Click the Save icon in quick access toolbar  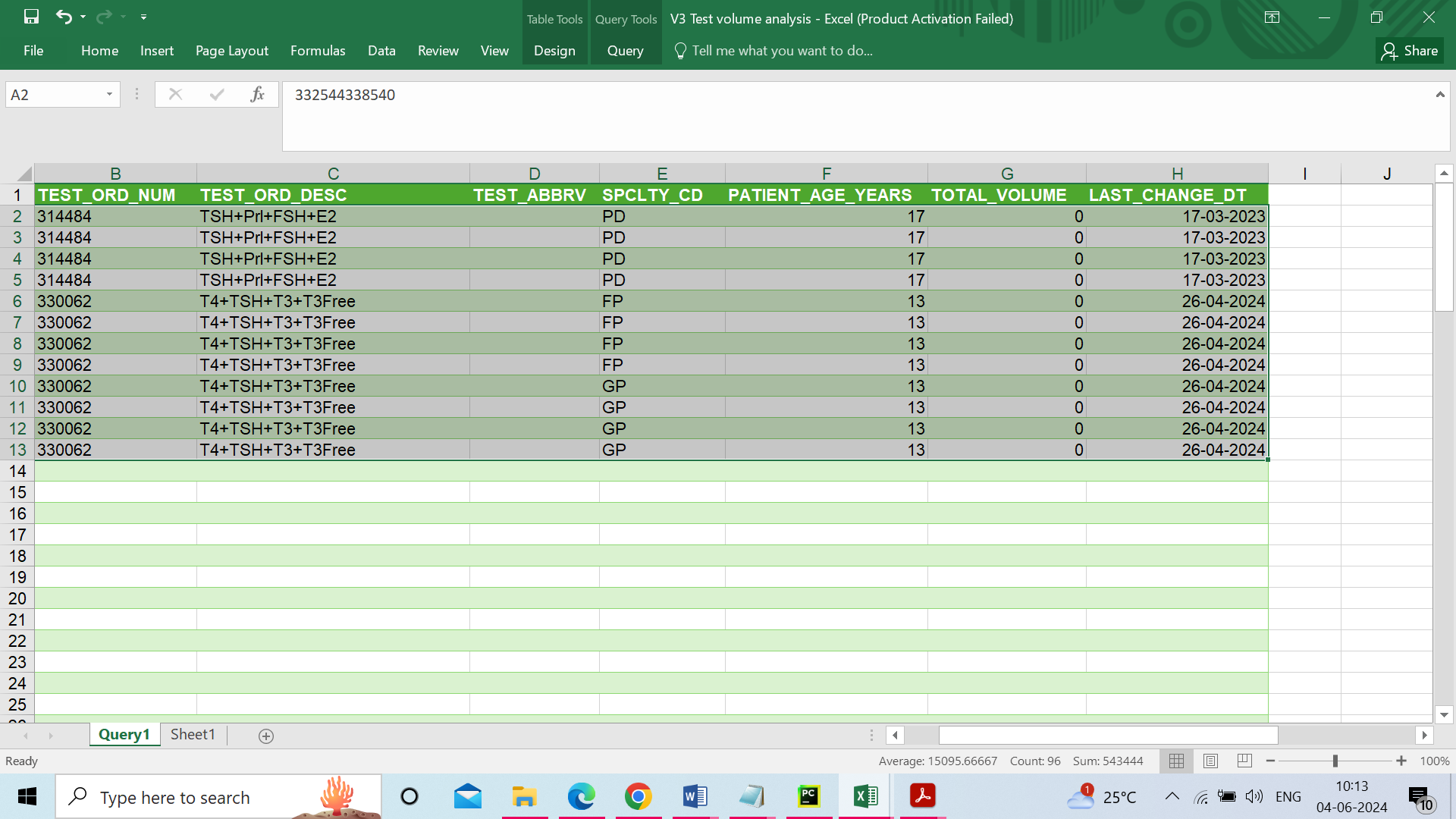(31, 17)
